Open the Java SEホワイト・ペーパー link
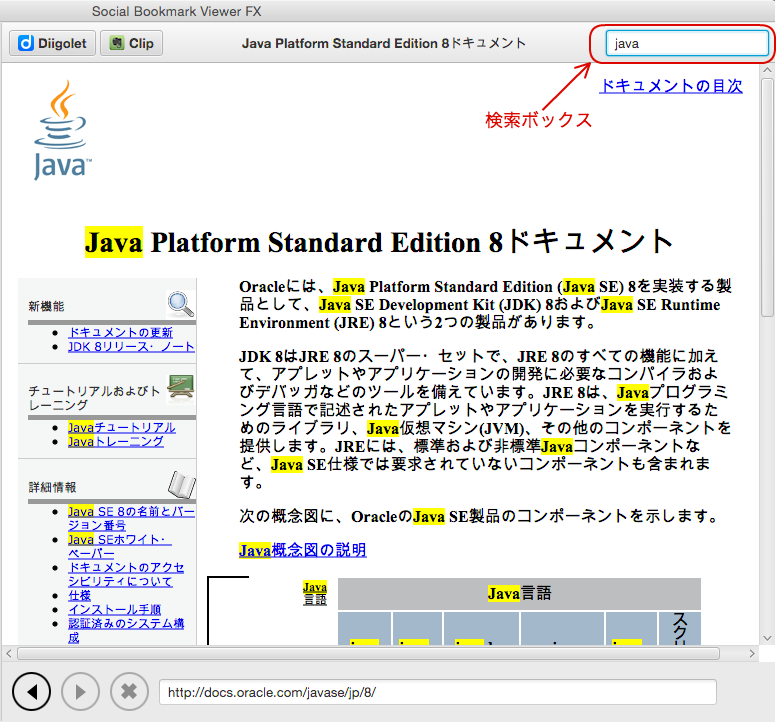776x722 pixels. pos(120,546)
